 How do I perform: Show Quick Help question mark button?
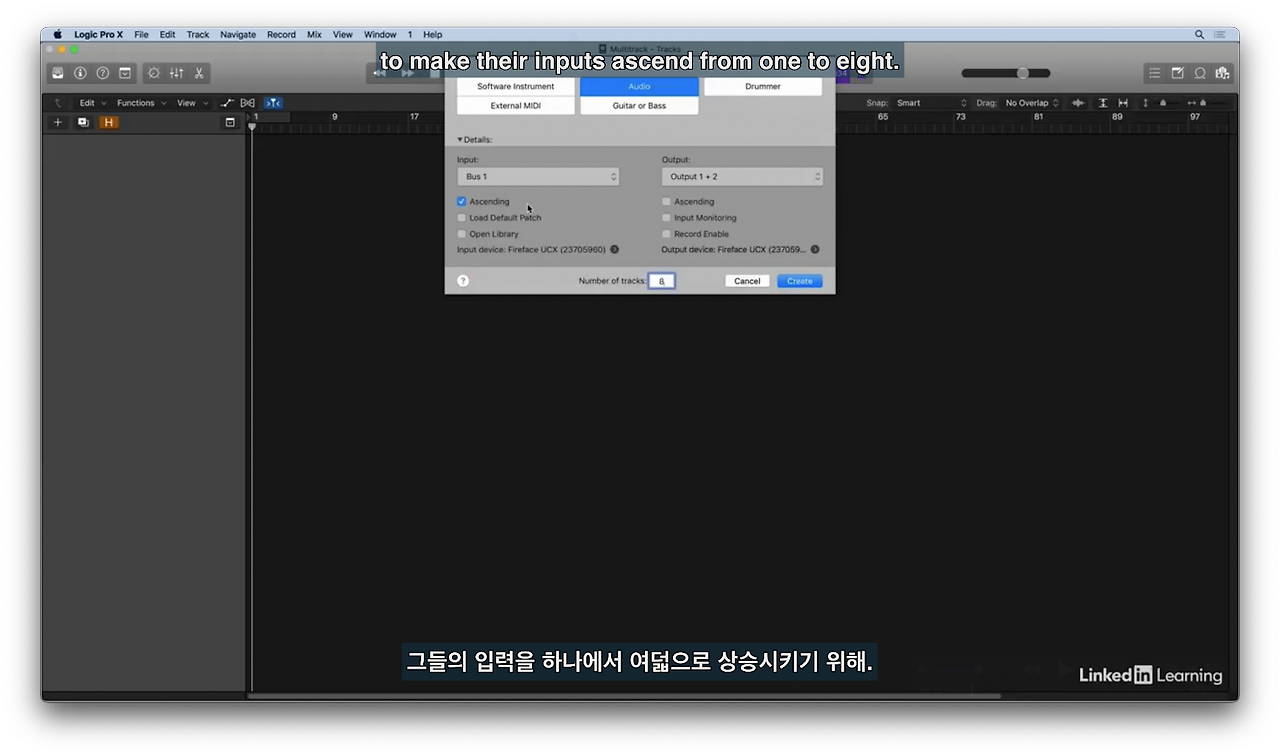(102, 73)
